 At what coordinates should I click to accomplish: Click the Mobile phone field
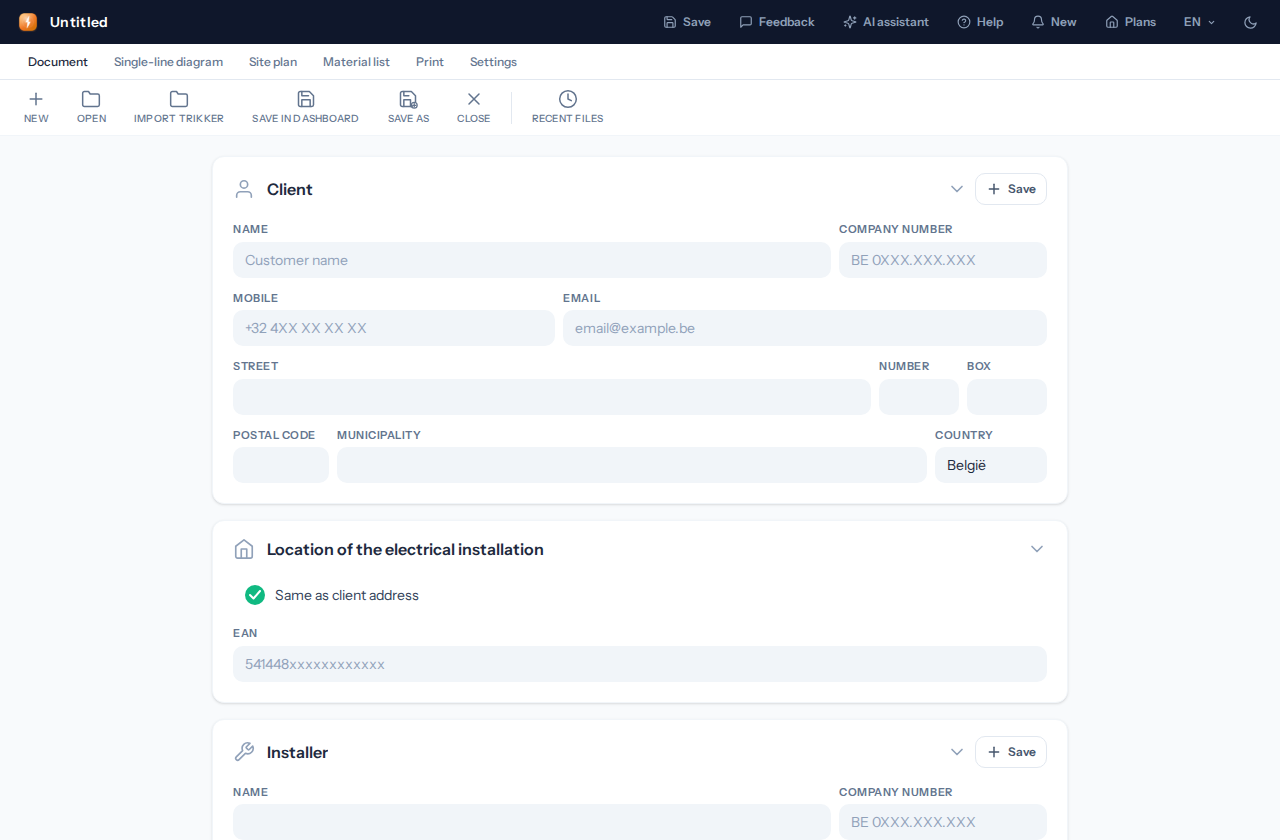tap(394, 328)
